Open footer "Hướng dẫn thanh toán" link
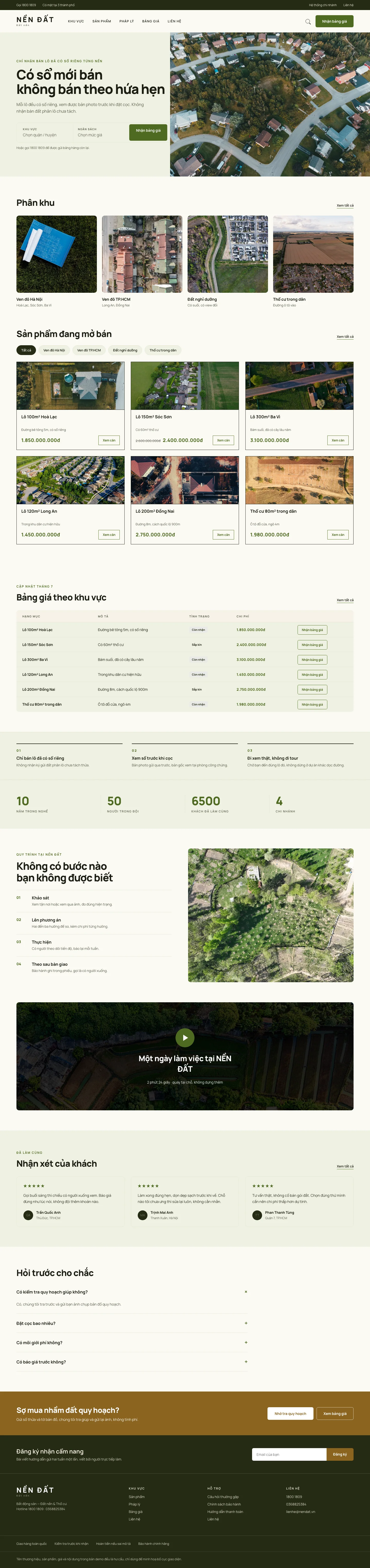 pyautogui.click(x=225, y=1511)
